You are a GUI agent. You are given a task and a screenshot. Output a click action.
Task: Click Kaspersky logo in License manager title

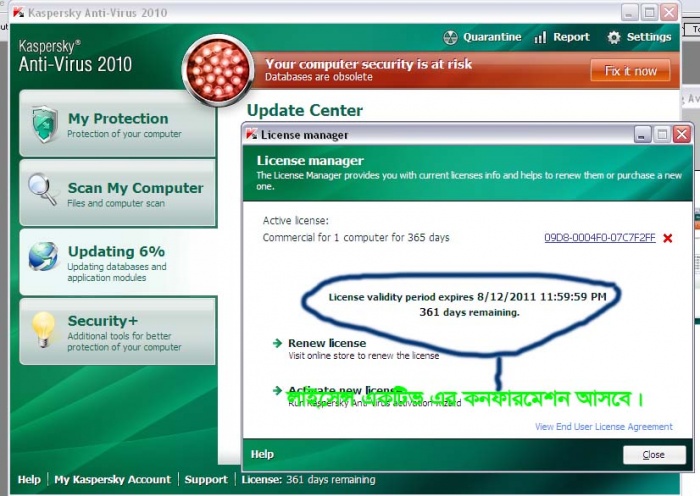tap(251, 134)
